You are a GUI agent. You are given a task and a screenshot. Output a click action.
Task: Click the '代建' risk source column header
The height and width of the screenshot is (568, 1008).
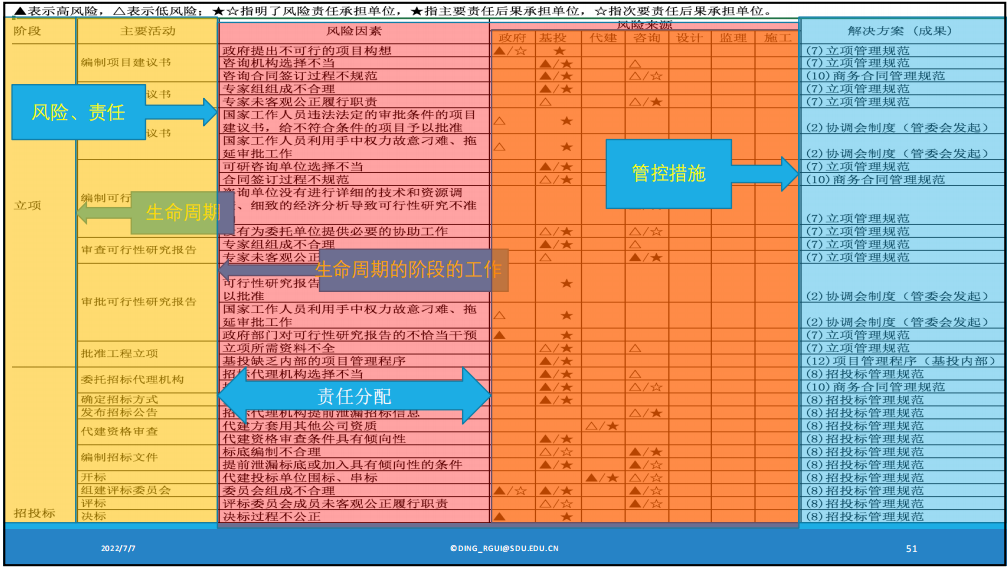[x=603, y=38]
